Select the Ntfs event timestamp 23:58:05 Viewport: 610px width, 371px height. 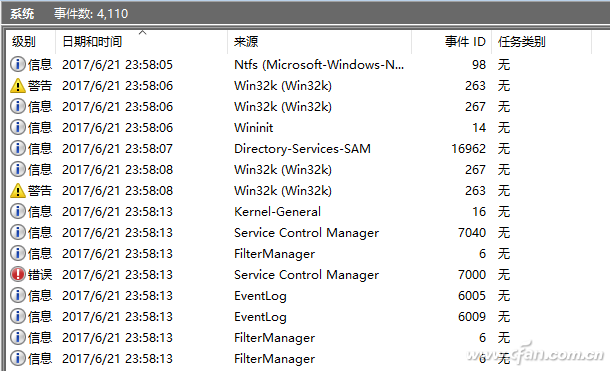click(117, 65)
